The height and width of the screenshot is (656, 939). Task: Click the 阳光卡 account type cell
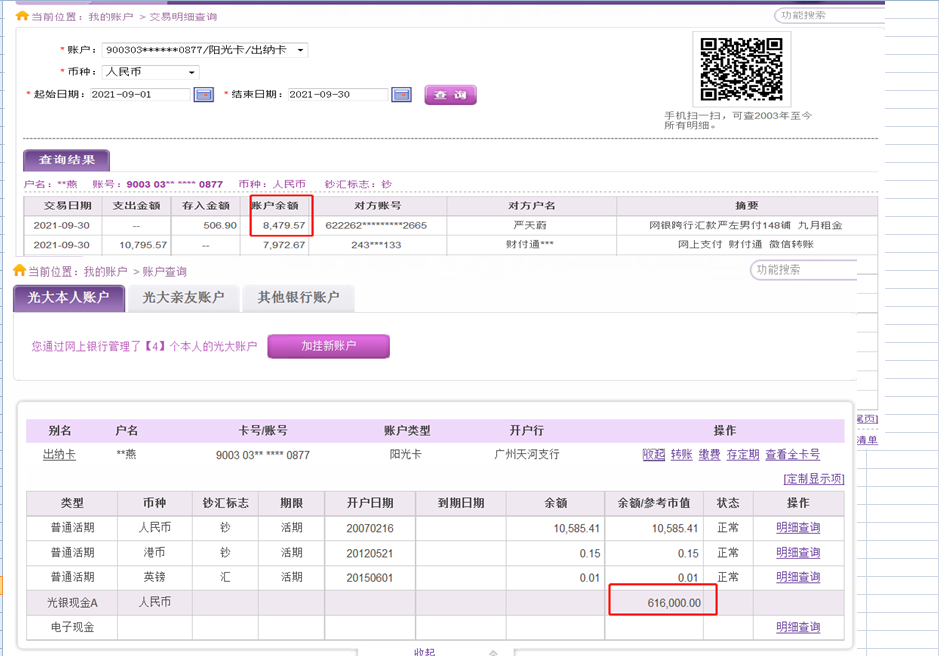(406, 454)
